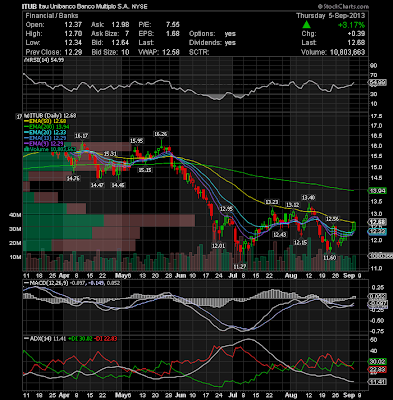The width and height of the screenshot is (393, 400).
Task: Click the '12.15' price low label
Action: coord(300,242)
